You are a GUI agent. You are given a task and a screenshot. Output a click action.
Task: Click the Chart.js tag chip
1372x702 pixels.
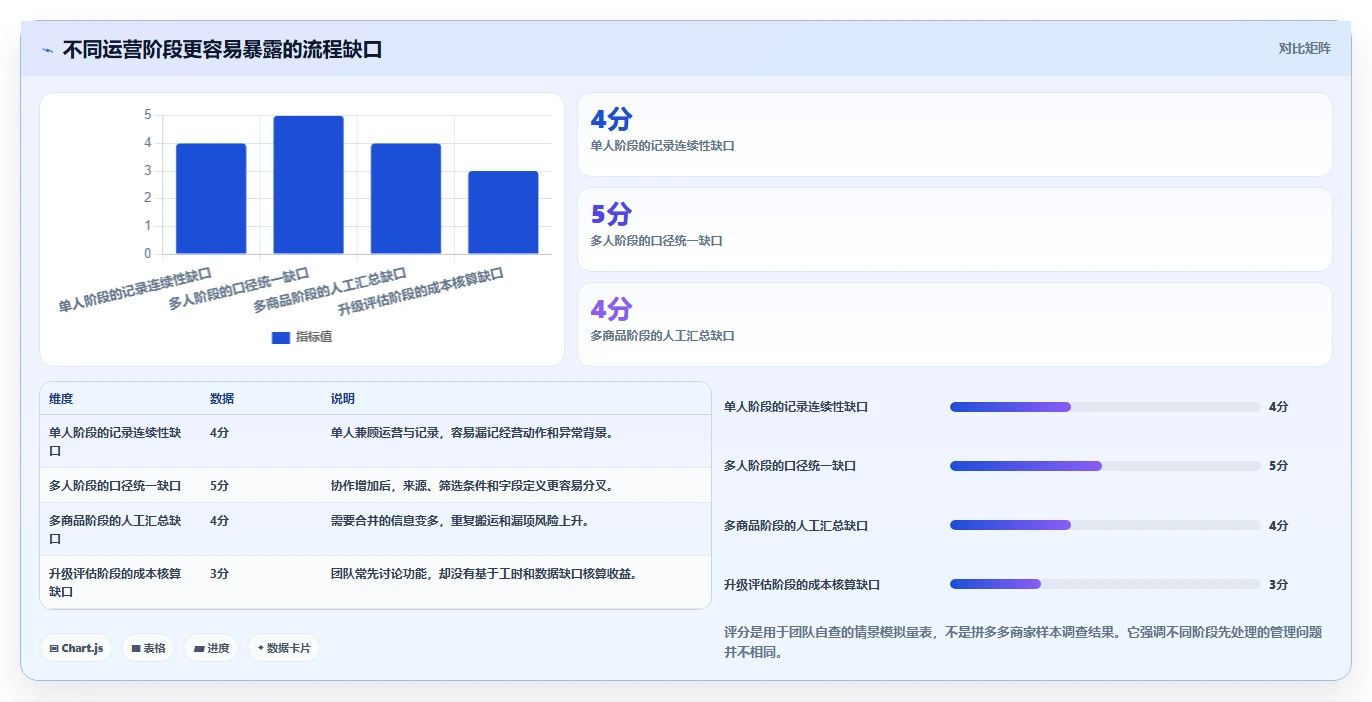pos(76,648)
